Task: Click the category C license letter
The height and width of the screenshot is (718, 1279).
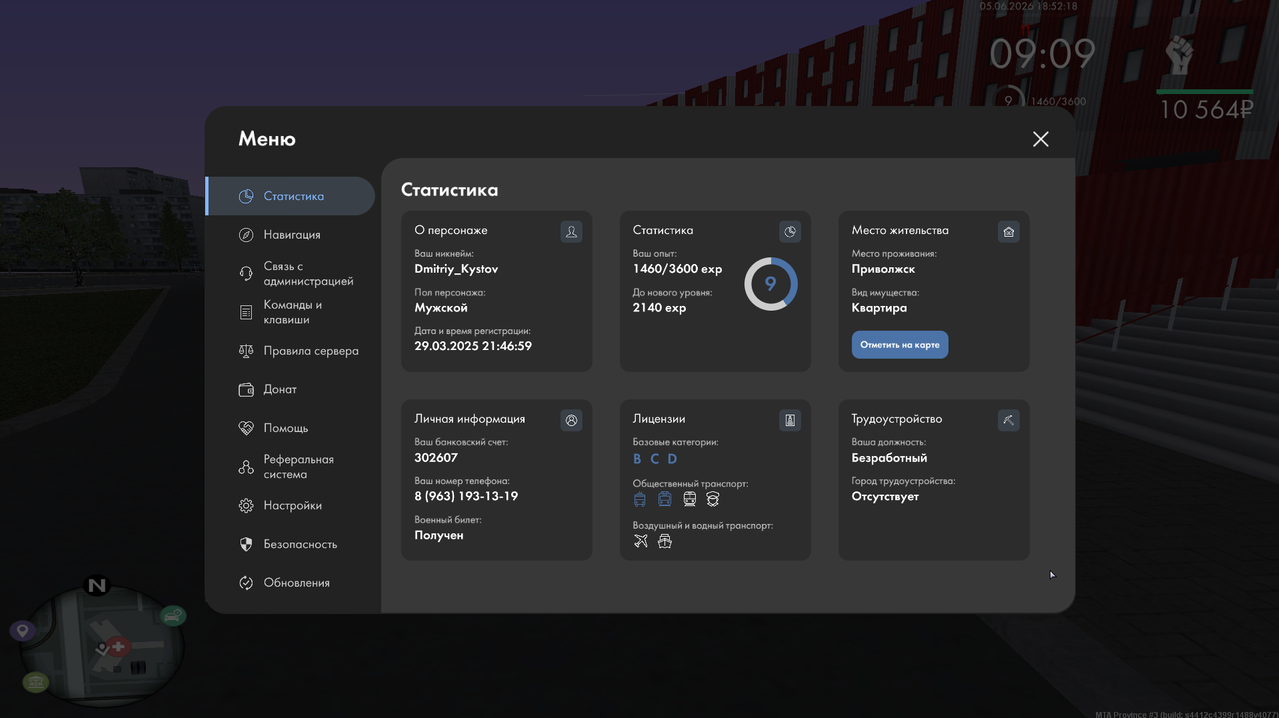Action: tap(655, 459)
